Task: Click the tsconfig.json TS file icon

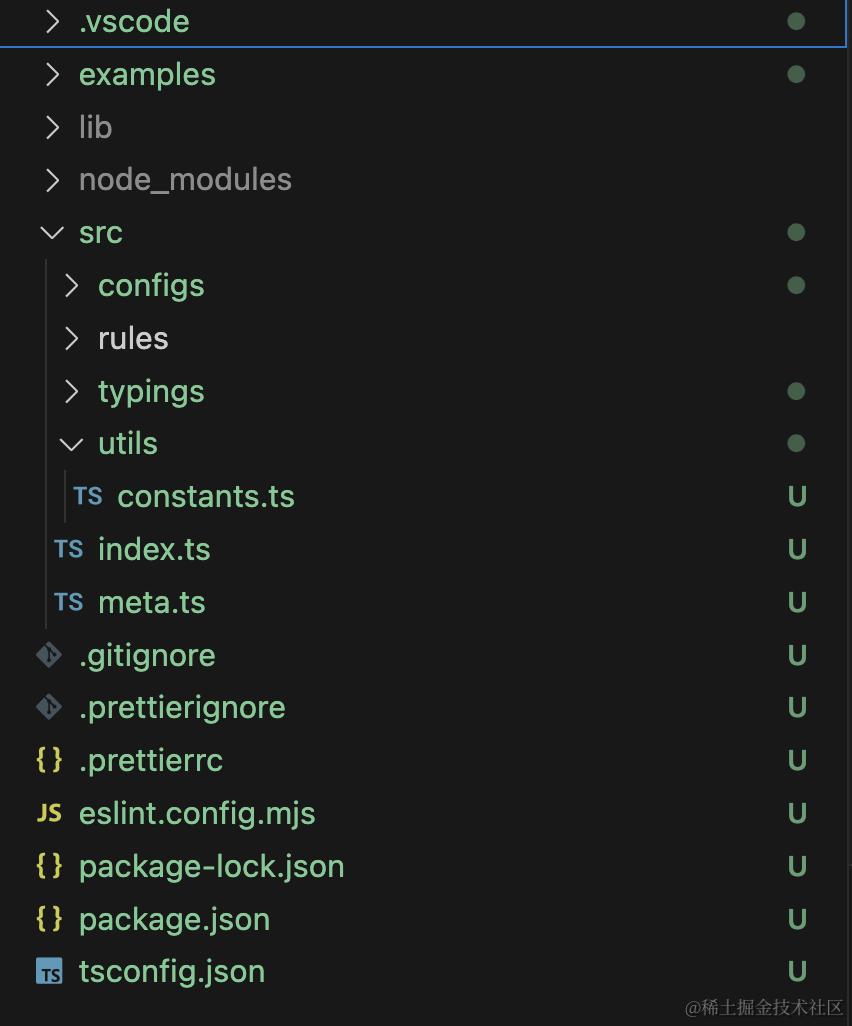Action: pos(49,971)
